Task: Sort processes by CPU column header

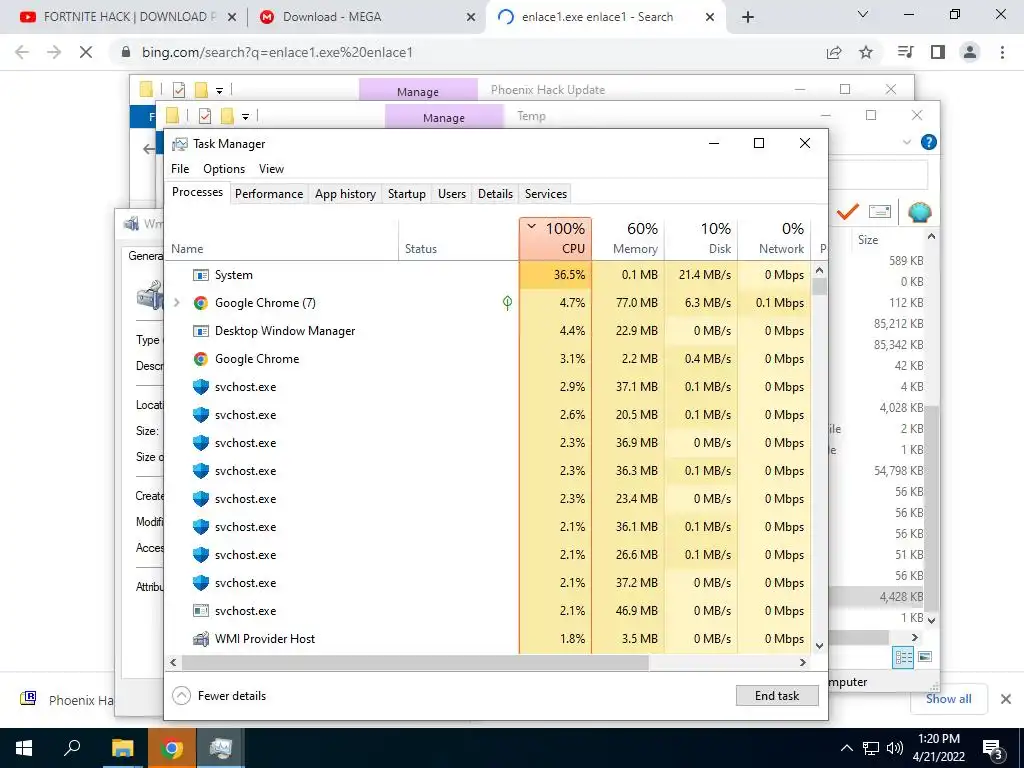Action: (555, 239)
